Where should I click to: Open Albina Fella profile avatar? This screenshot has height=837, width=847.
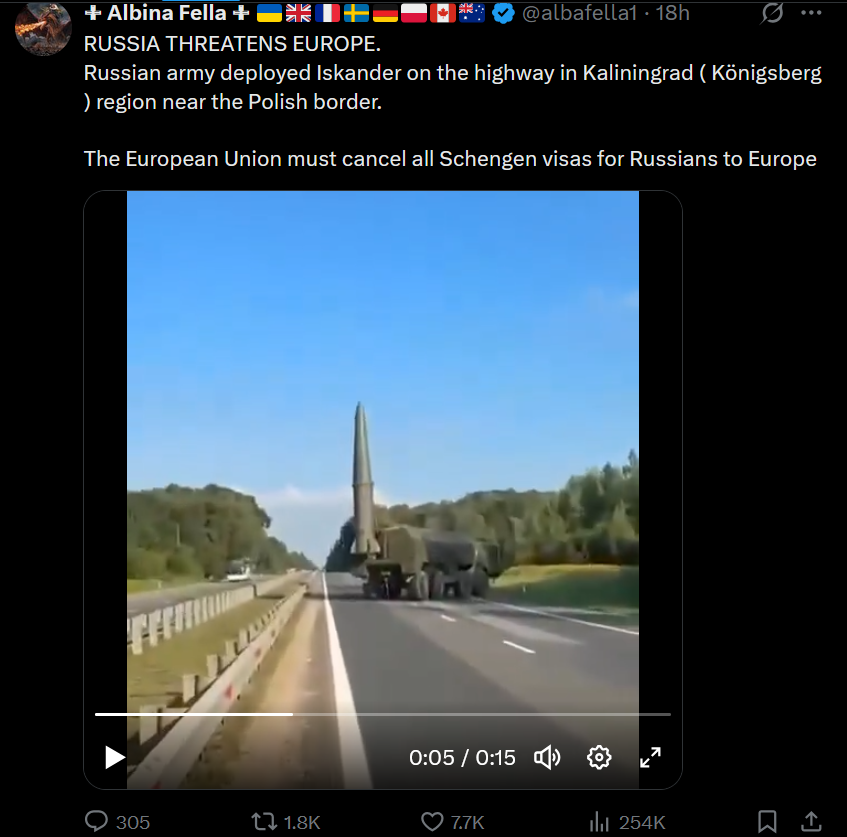coord(43,28)
